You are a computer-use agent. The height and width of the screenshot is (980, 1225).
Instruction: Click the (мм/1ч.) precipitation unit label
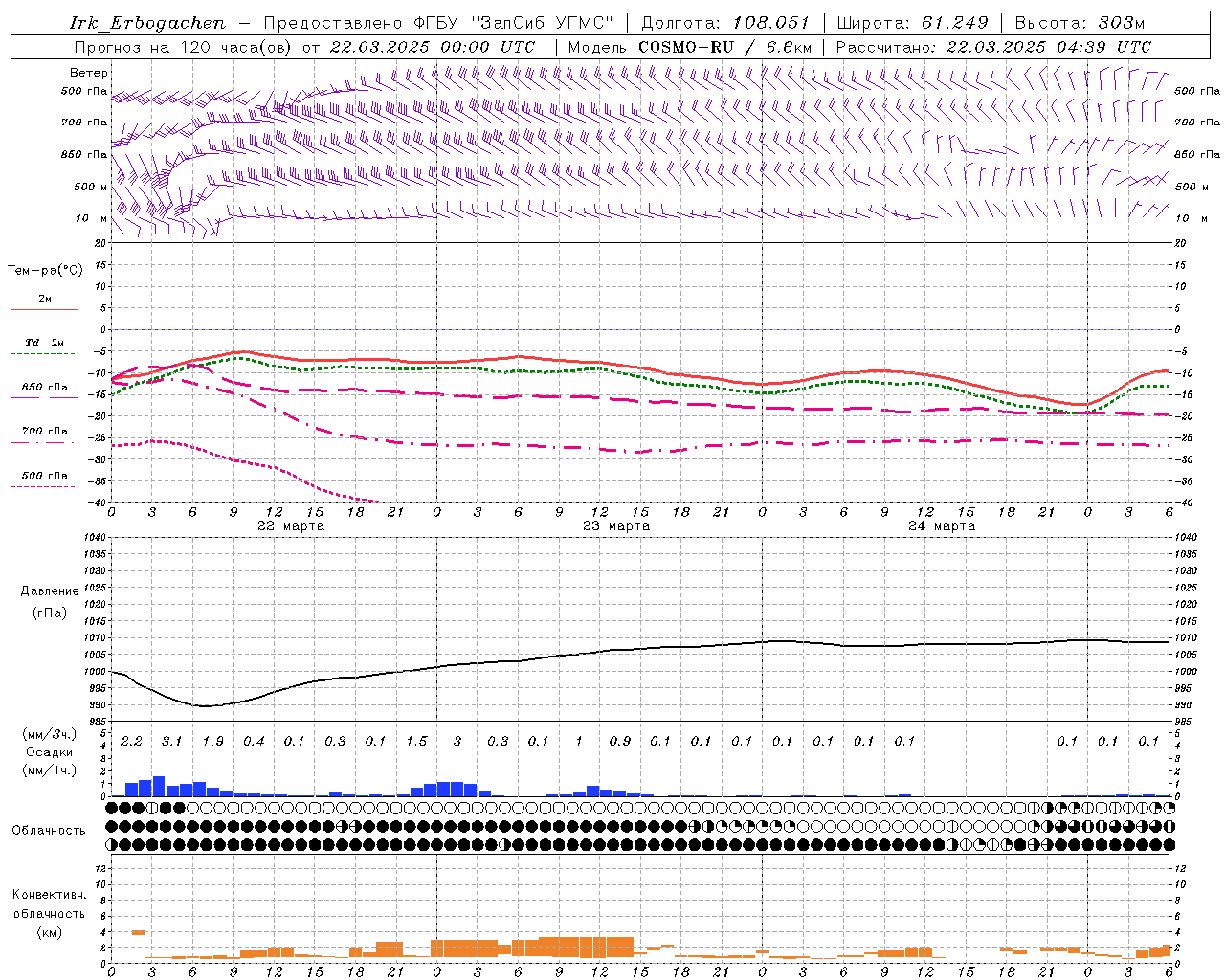point(50,770)
